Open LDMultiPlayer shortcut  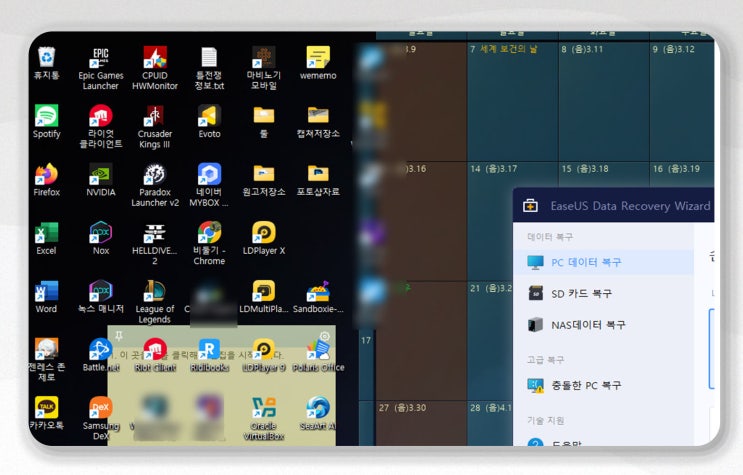263,296
